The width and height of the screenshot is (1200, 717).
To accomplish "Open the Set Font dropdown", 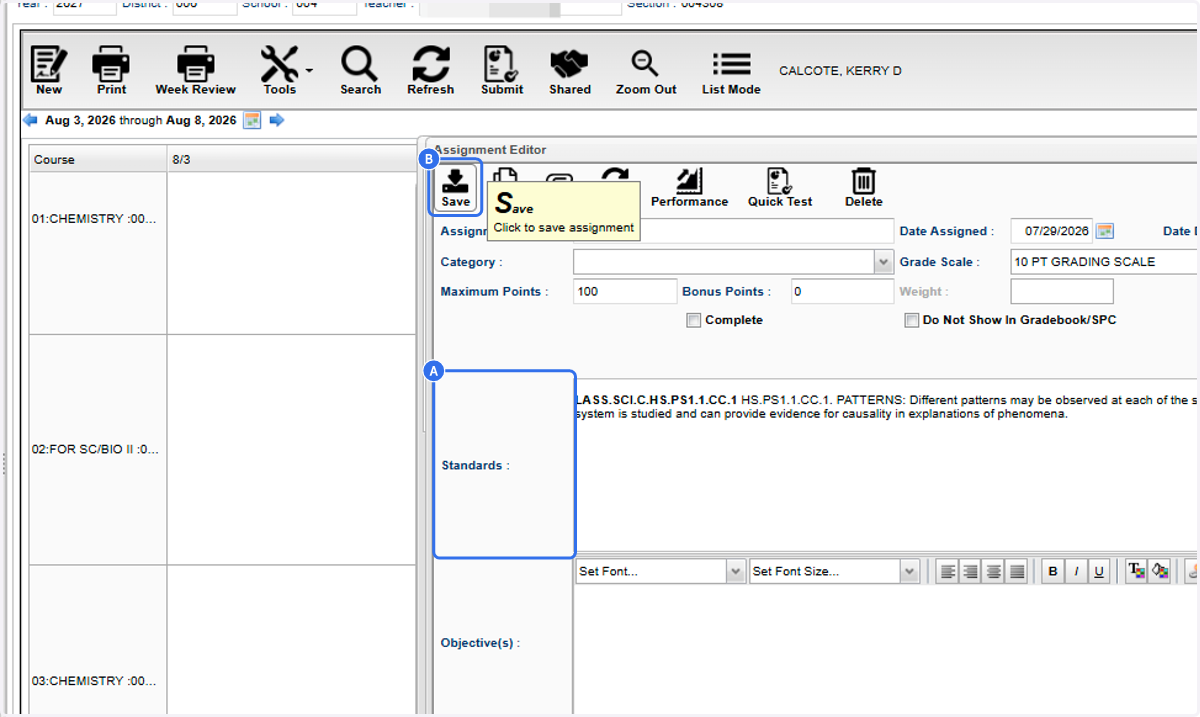I will click(x=736, y=571).
